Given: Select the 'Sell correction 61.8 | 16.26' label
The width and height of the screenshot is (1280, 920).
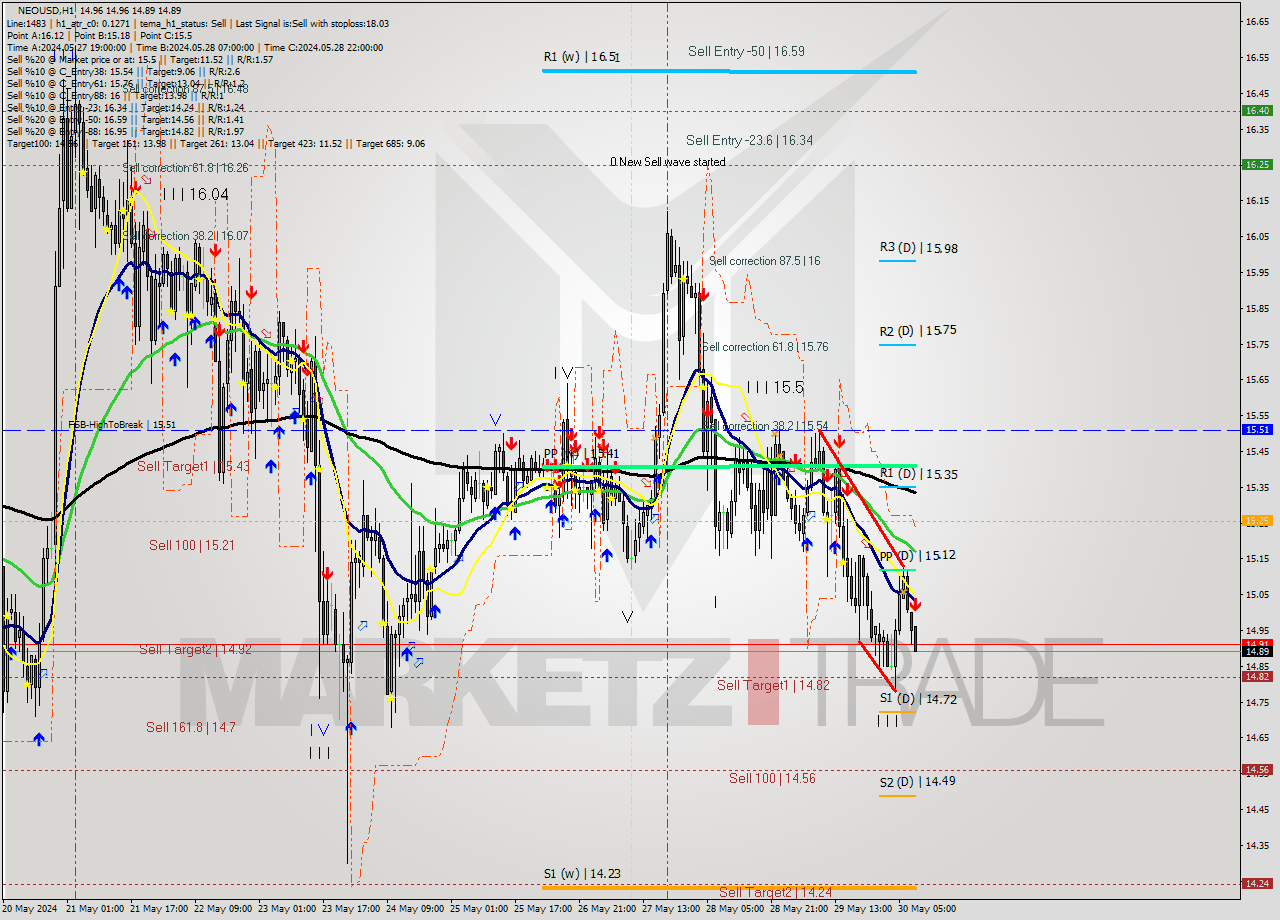Looking at the screenshot, I should click(x=186, y=168).
